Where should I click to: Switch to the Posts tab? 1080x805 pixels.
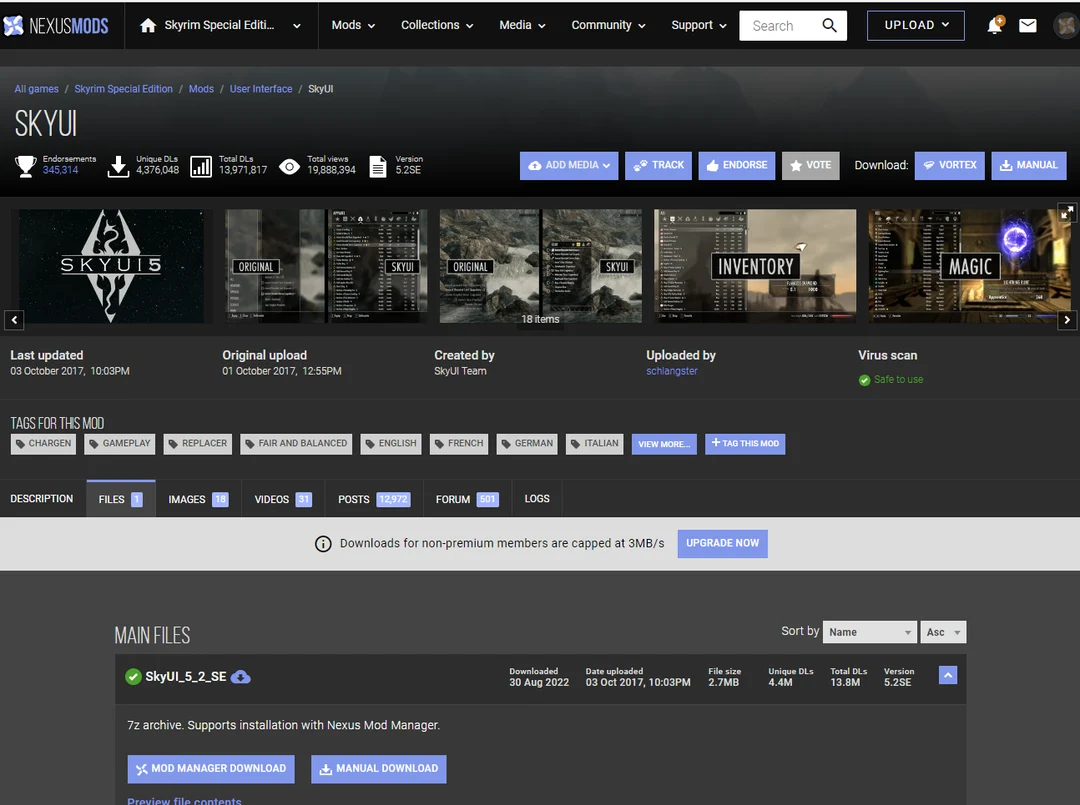coord(373,499)
